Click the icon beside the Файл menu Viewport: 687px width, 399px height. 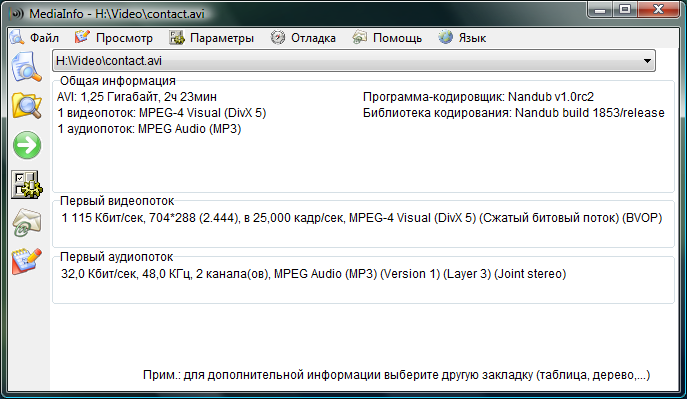pos(18,38)
